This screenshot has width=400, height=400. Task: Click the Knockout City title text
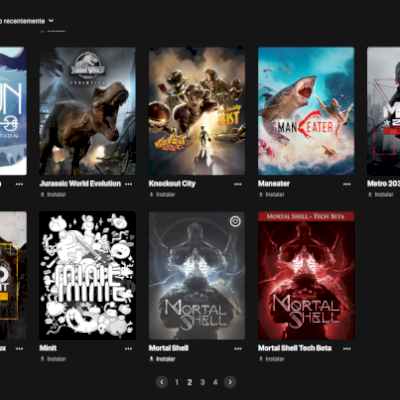(x=172, y=184)
